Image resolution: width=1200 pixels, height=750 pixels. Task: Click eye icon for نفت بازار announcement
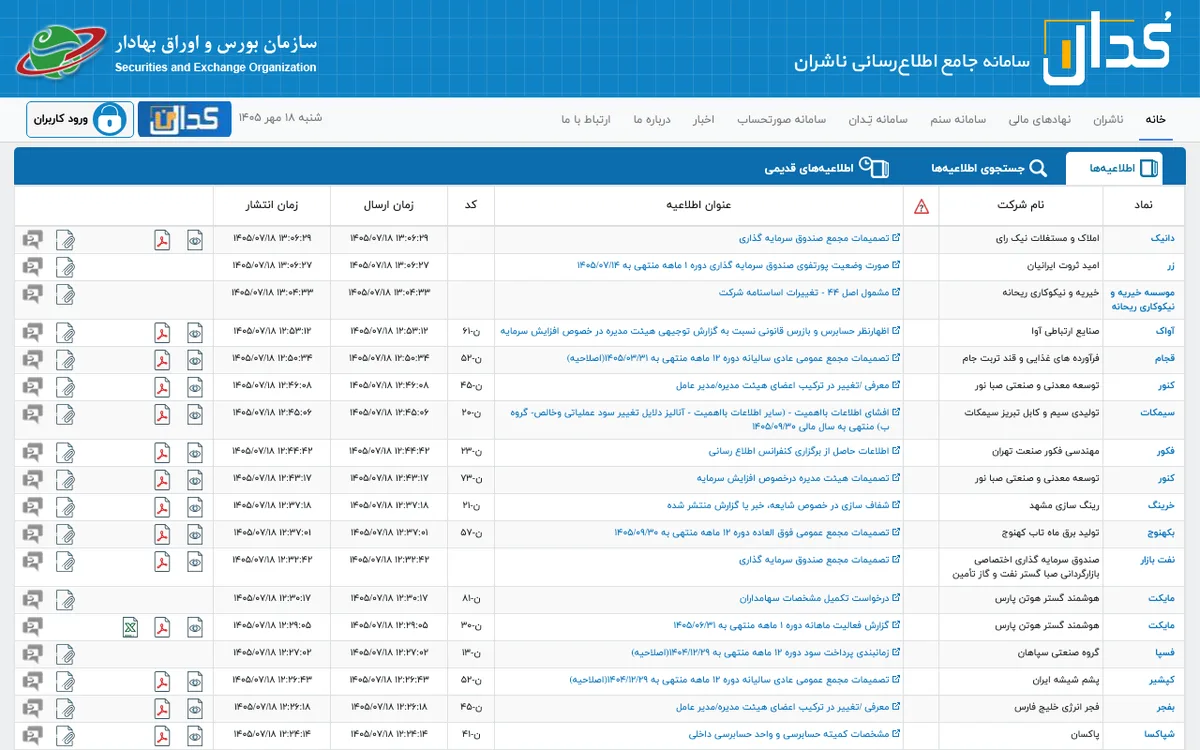[195, 561]
